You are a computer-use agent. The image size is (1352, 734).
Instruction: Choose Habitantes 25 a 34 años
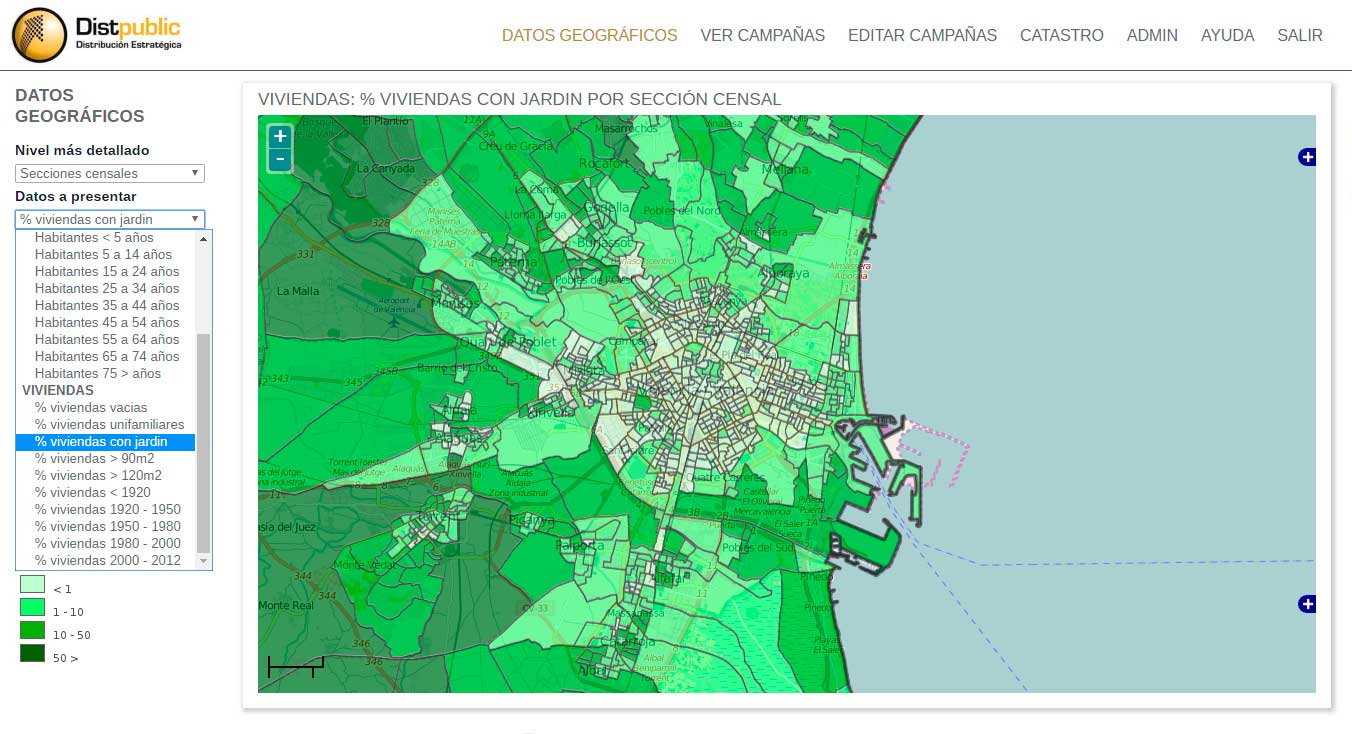pyautogui.click(x=107, y=288)
